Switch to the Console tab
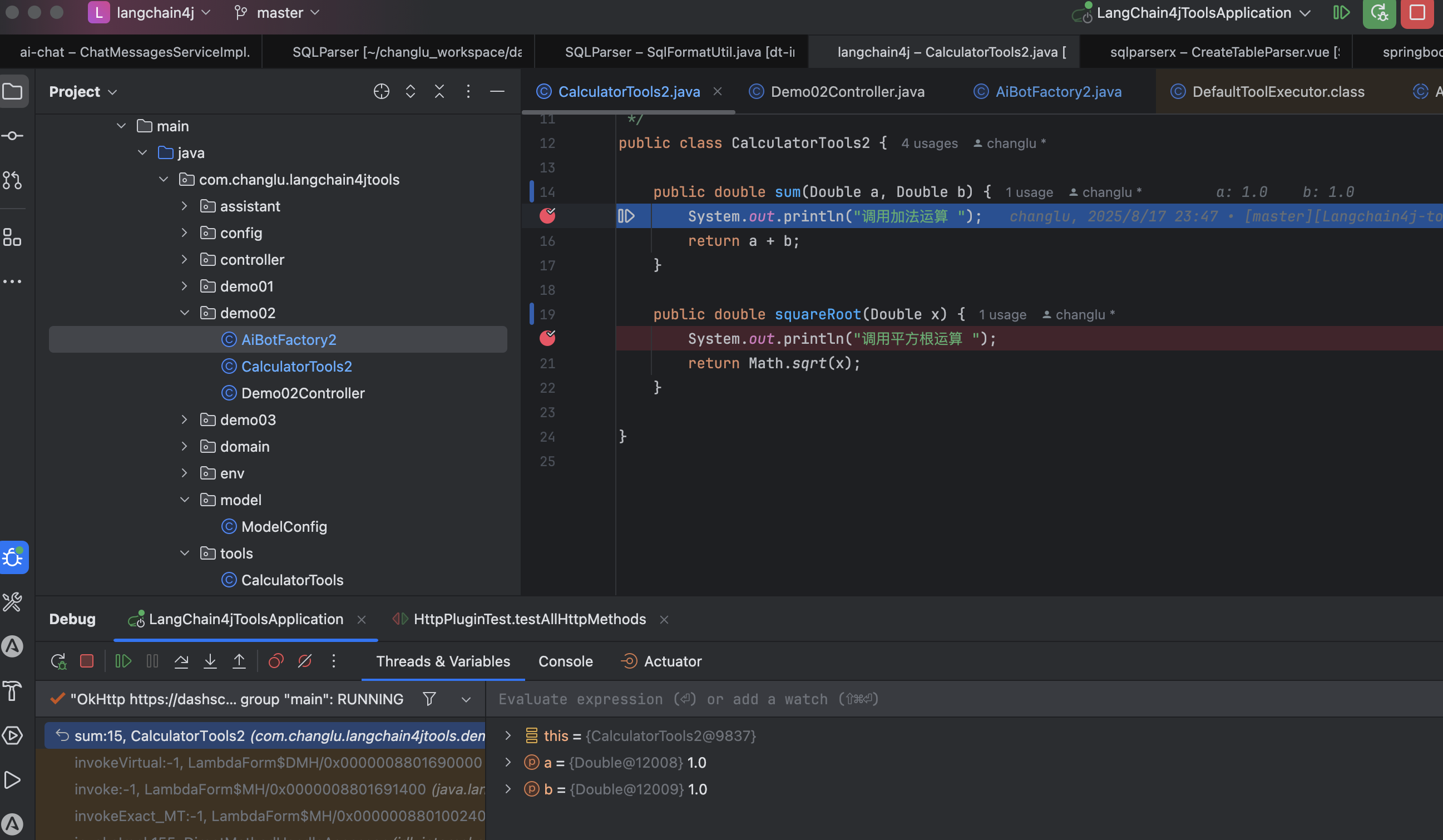The width and height of the screenshot is (1443, 840). click(x=565, y=661)
